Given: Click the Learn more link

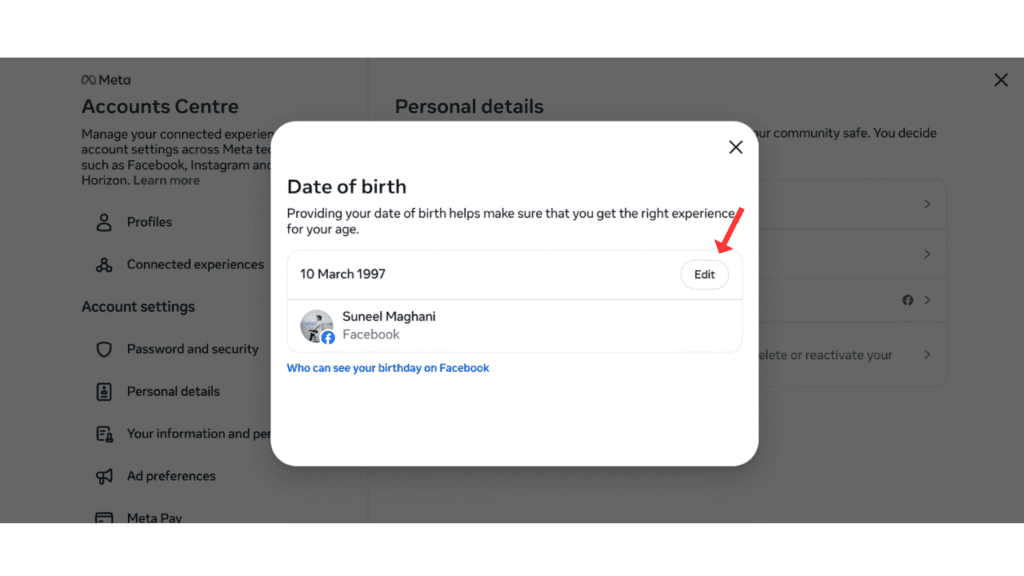Looking at the screenshot, I should pos(167,180).
